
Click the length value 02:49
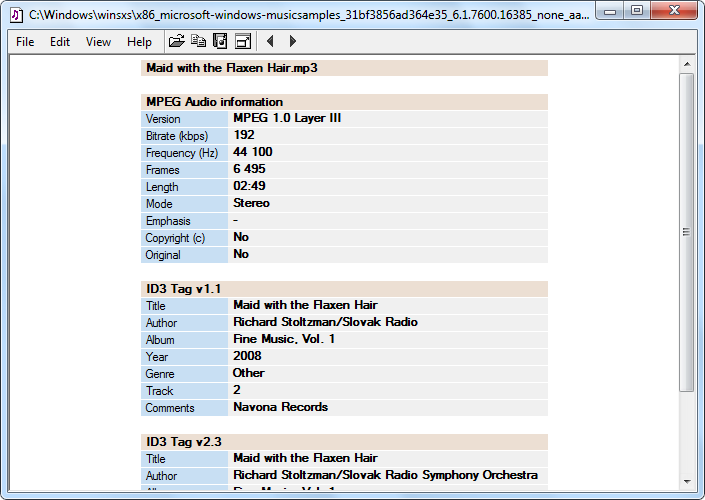[x=249, y=186]
